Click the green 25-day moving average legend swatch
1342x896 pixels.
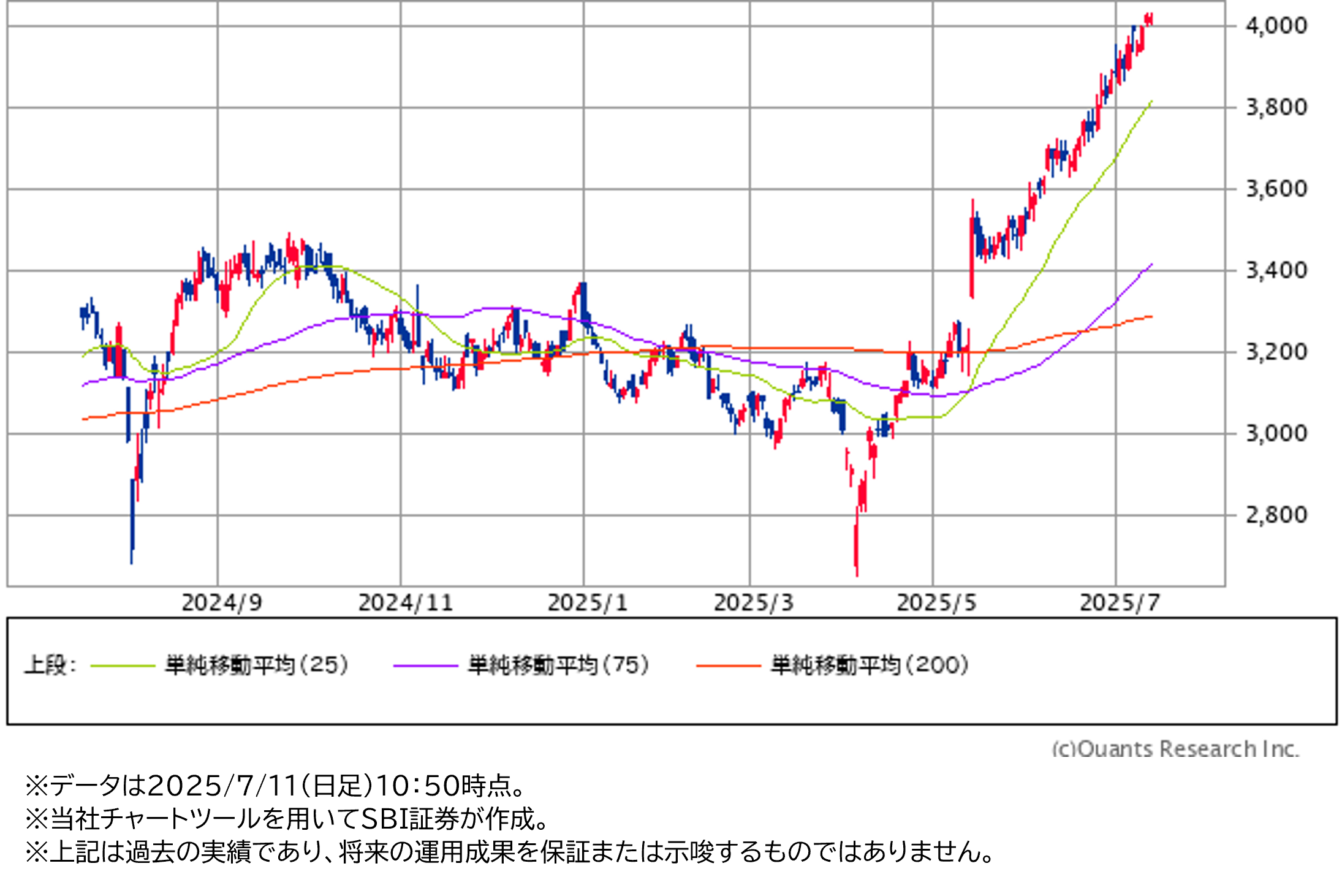[x=123, y=666]
